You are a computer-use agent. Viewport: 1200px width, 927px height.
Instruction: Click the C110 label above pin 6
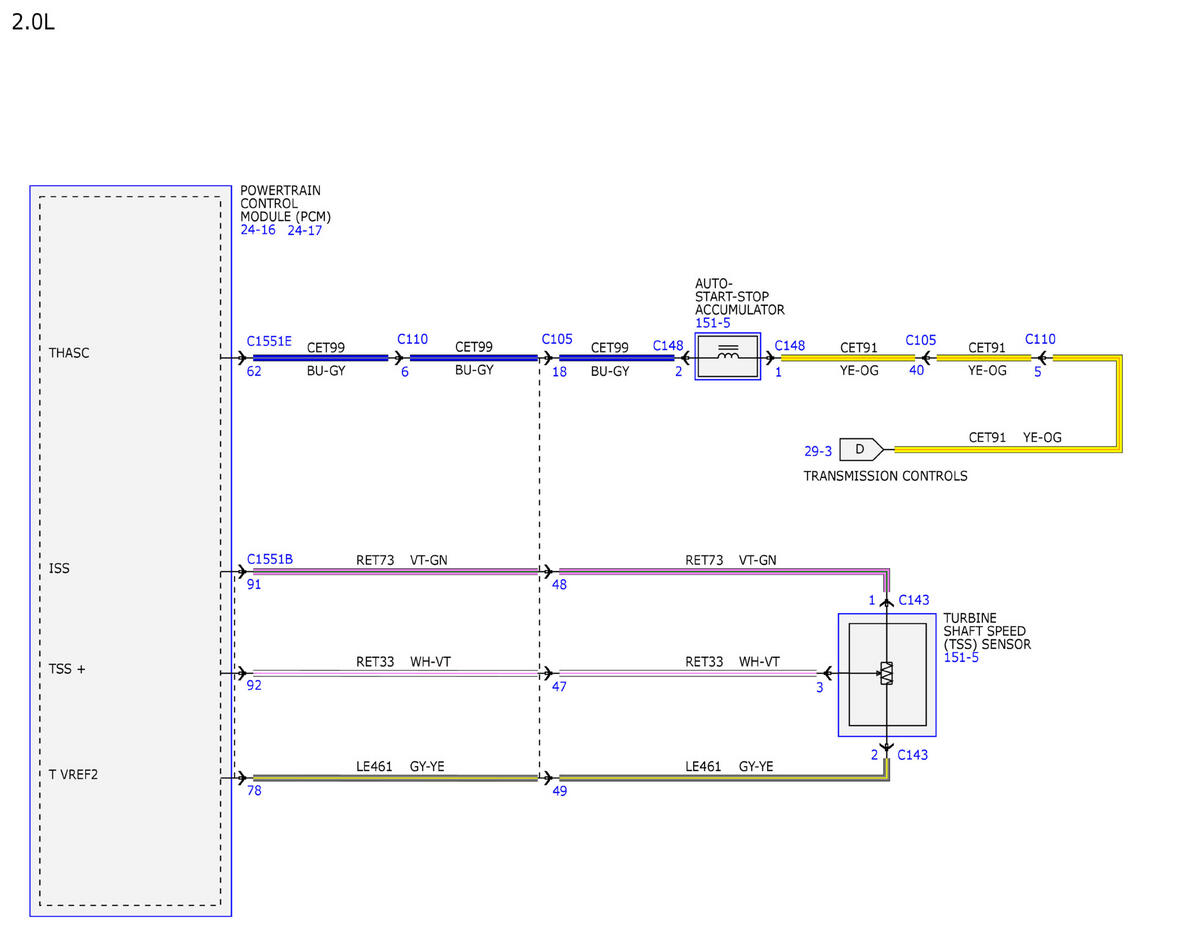coord(413,339)
